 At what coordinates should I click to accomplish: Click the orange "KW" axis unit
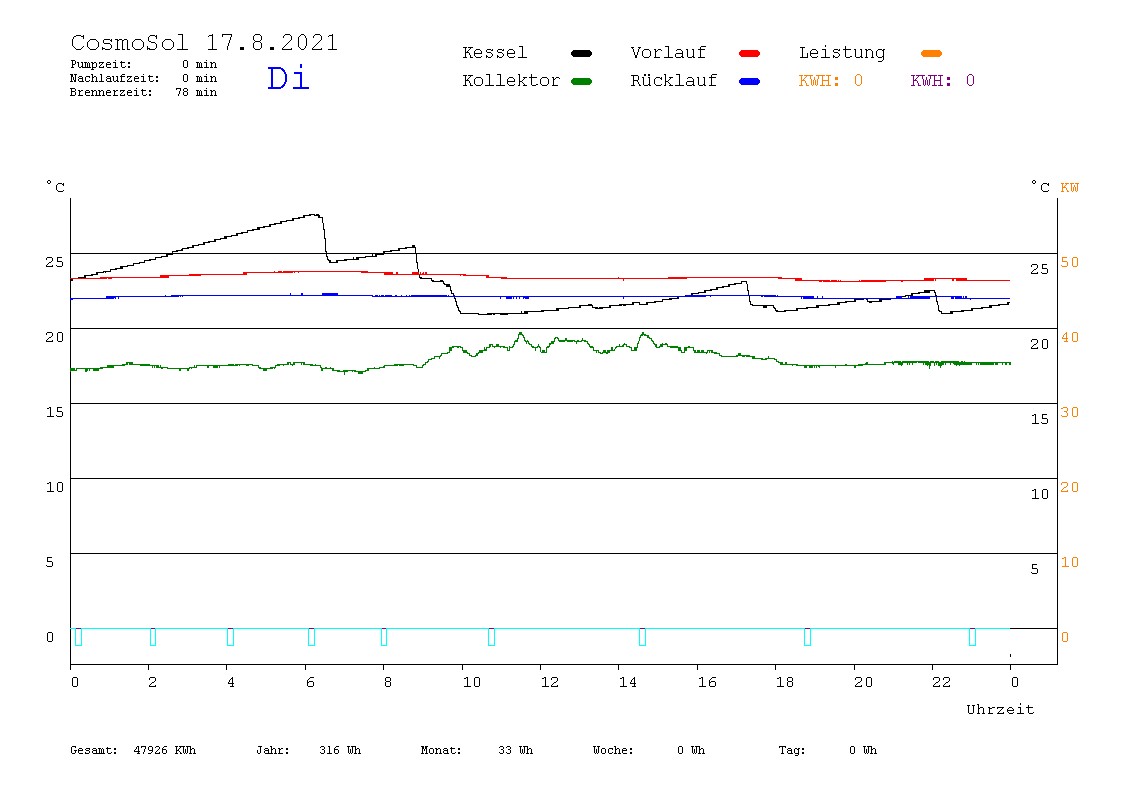[x=1070, y=187]
